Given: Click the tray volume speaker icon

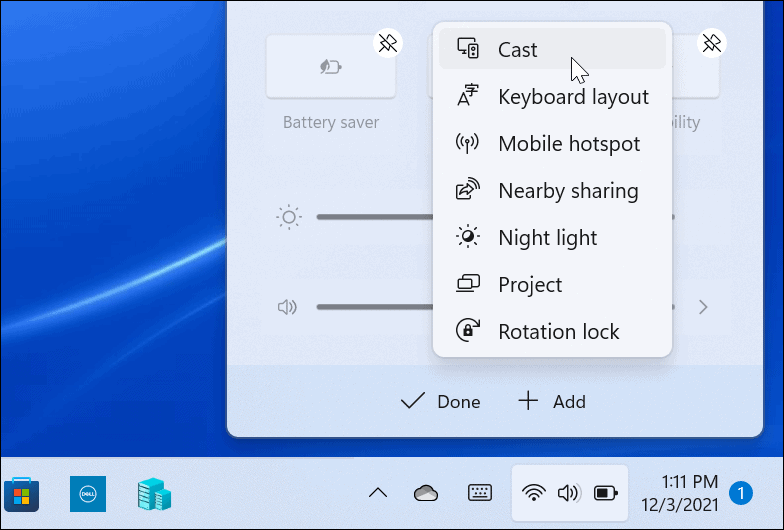Looking at the screenshot, I should pyautogui.click(x=569, y=494).
